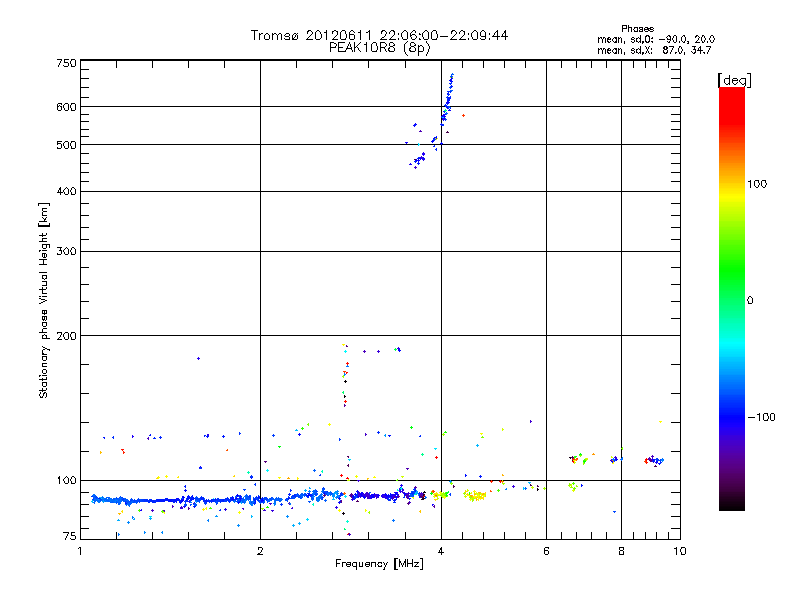Screen dimensions: 800x600
Task: Click the colorbar tick label "100"
Action: (757, 184)
